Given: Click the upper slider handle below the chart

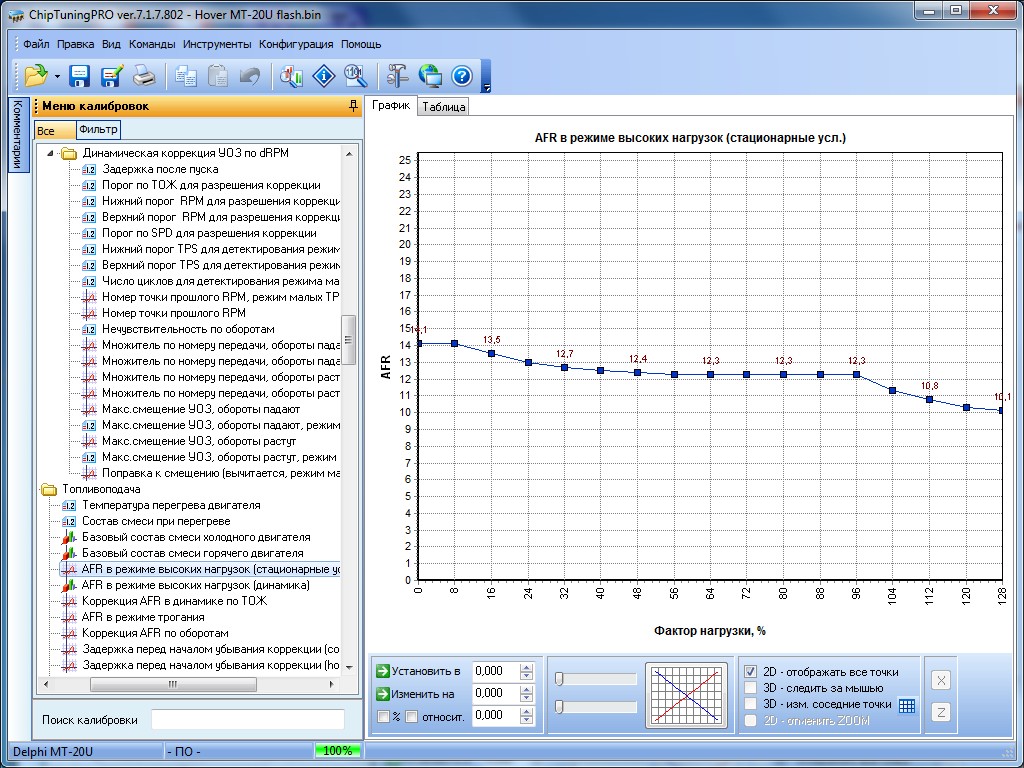Looking at the screenshot, I should pos(559,679).
